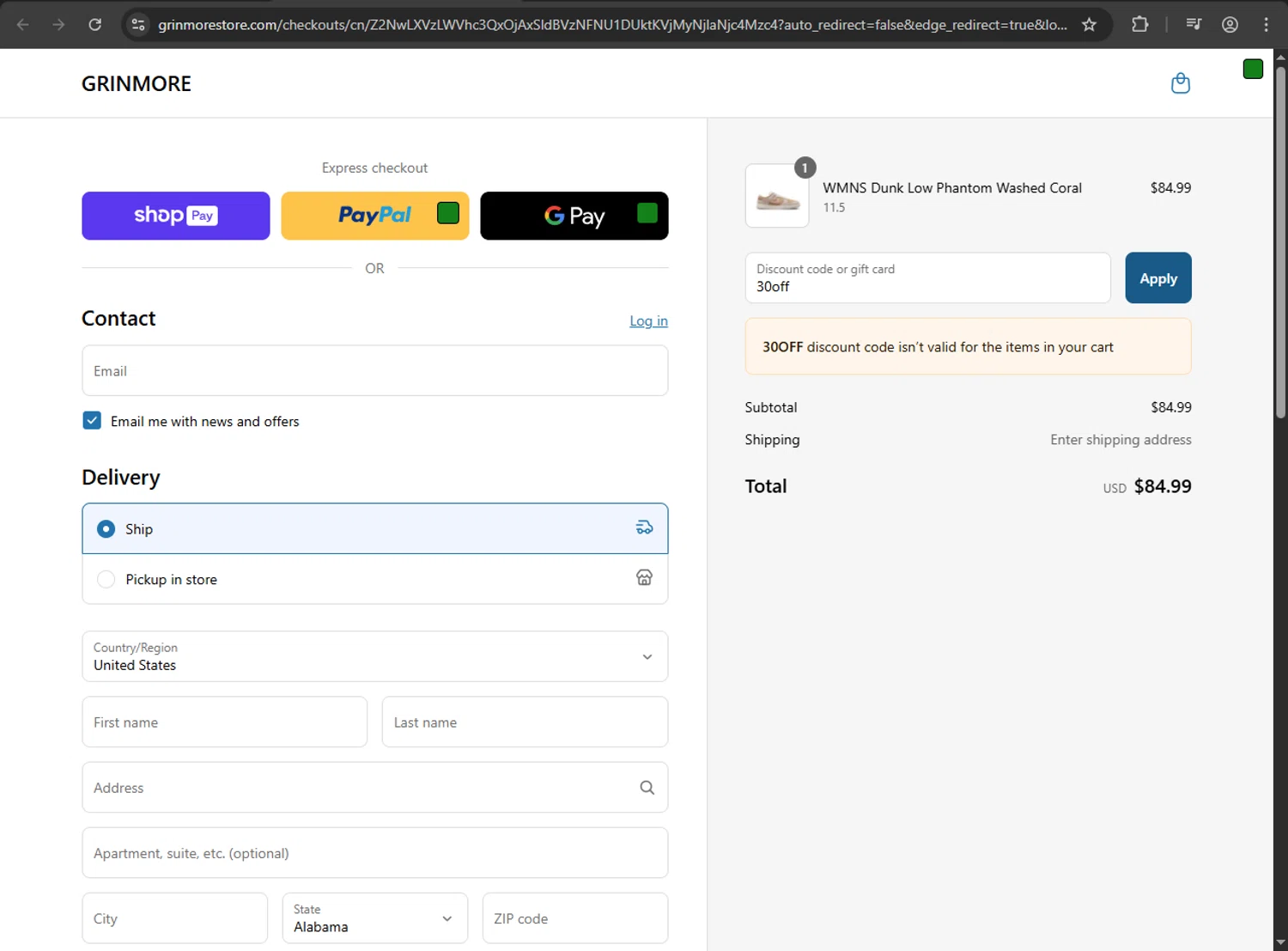Open the shopping bag cart icon

coord(1181,83)
